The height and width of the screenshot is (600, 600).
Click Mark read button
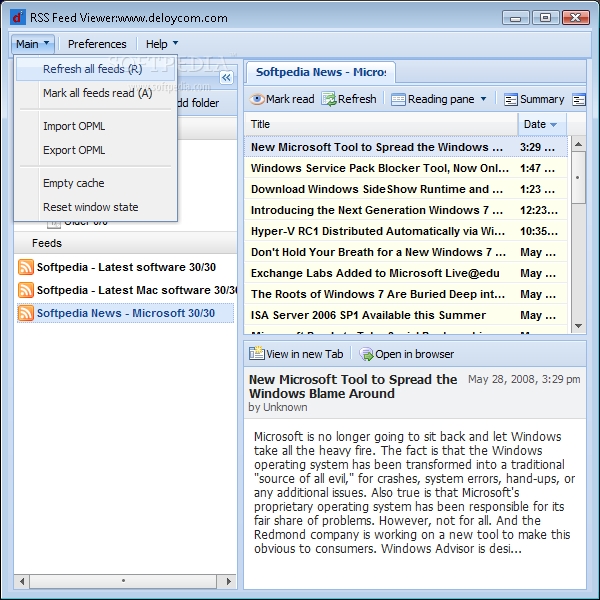tap(282, 99)
